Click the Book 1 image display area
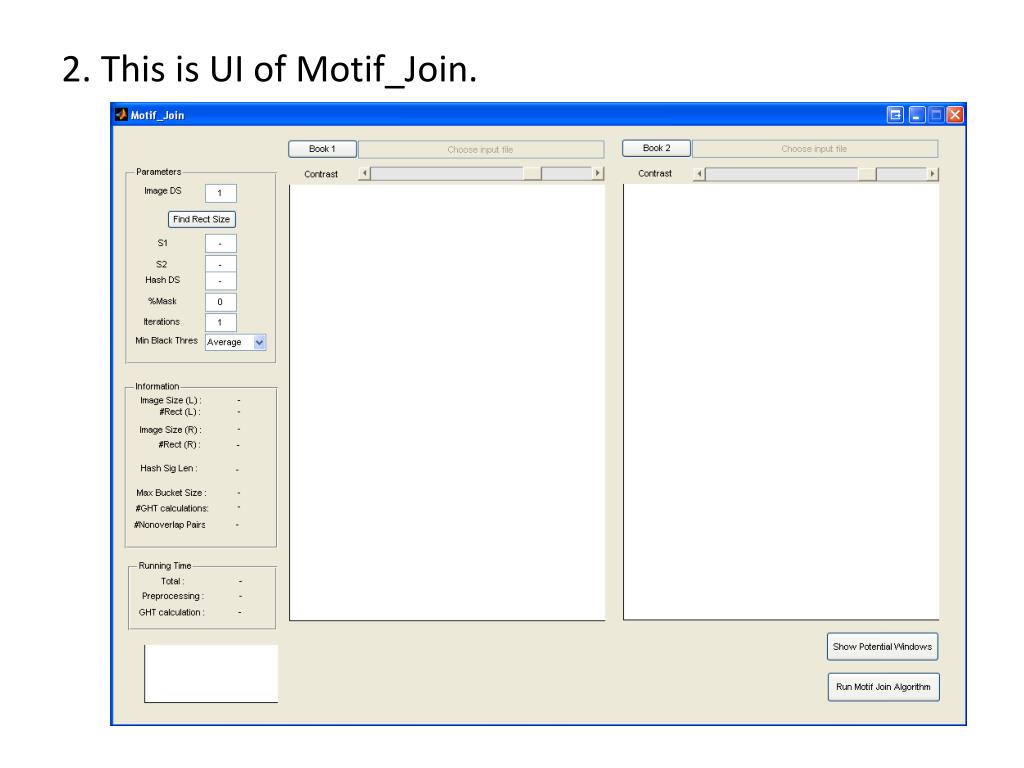 [x=447, y=402]
